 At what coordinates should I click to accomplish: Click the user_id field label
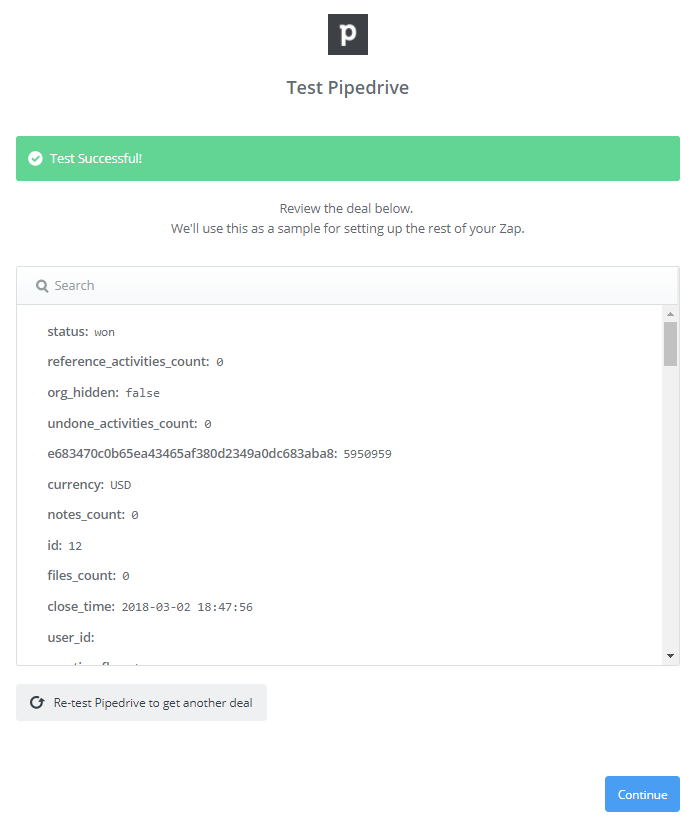click(x=71, y=638)
